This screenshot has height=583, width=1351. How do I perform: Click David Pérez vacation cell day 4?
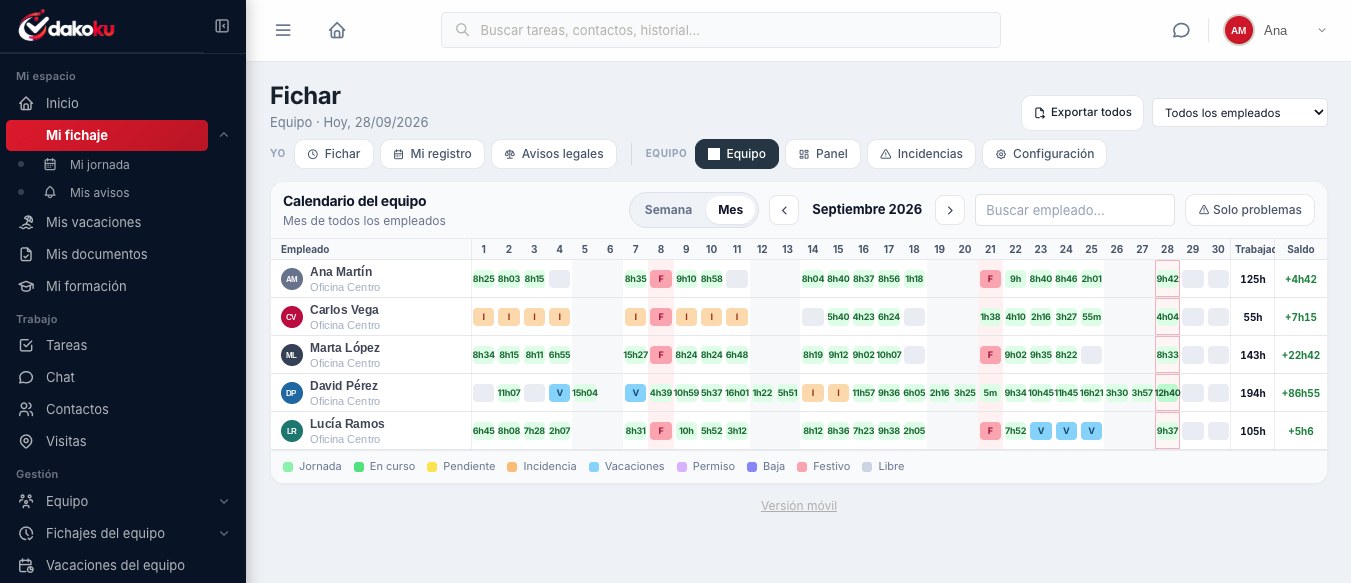(x=559, y=393)
